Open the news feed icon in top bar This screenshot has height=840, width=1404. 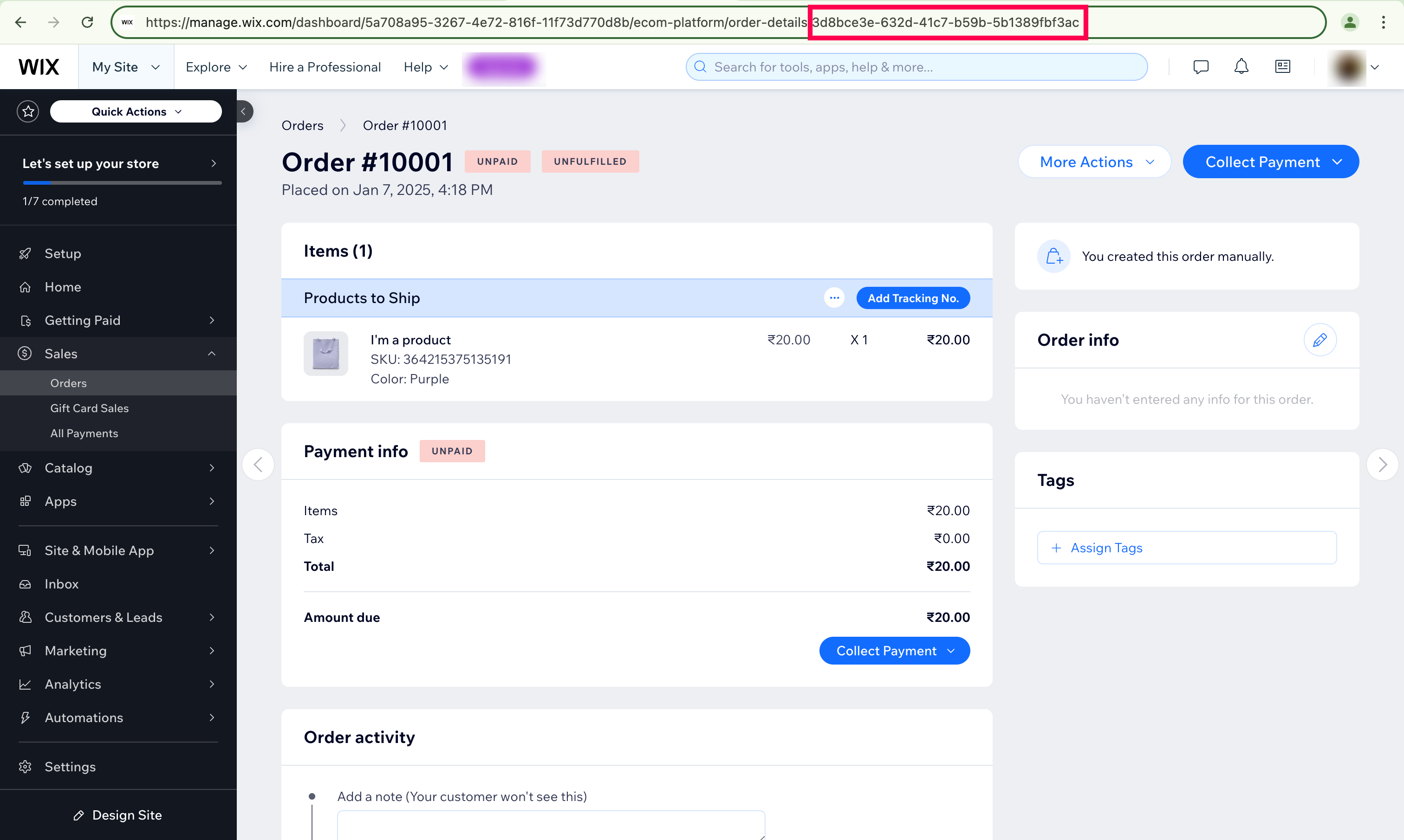click(x=1282, y=67)
